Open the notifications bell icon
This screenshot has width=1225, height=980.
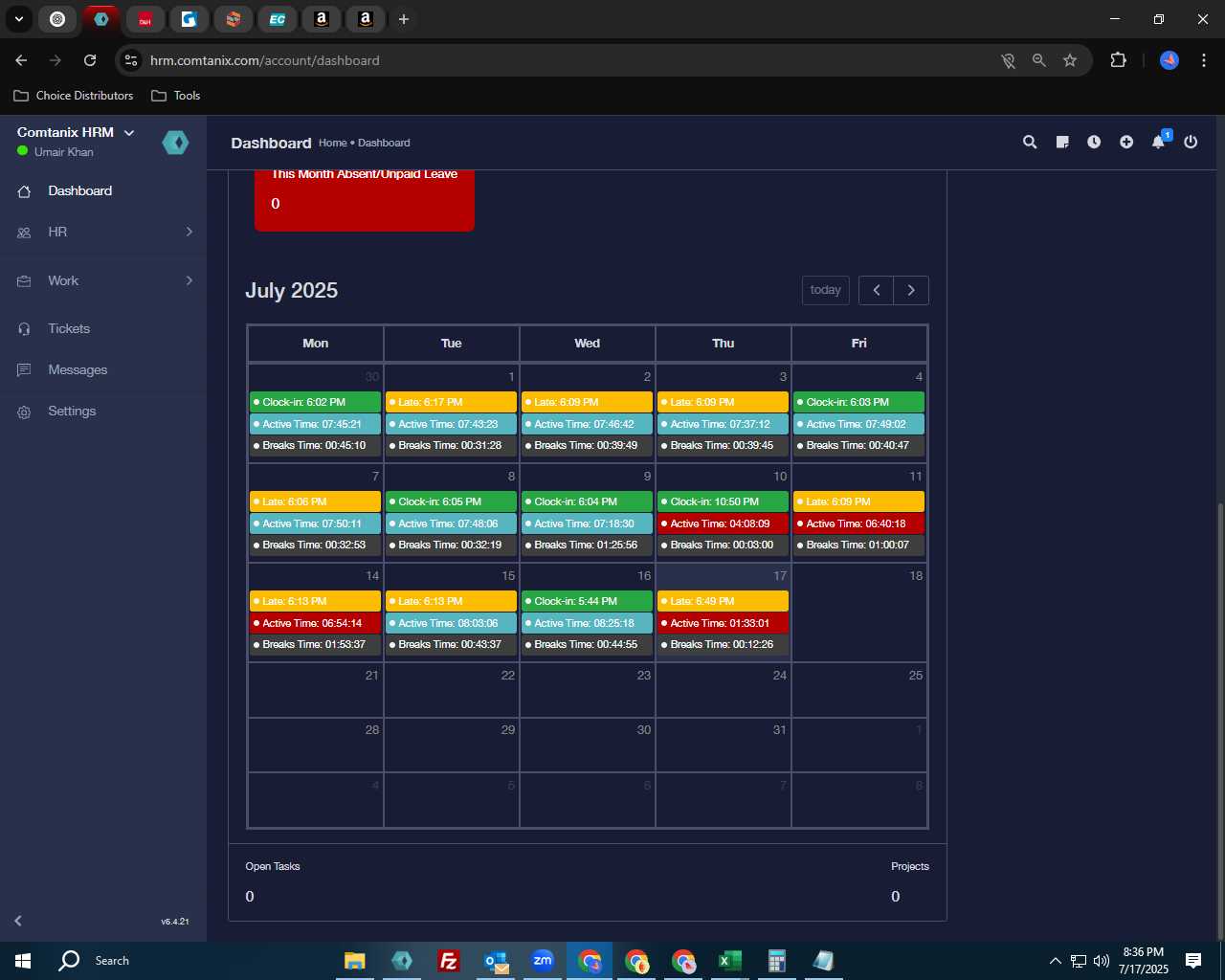click(x=1159, y=142)
